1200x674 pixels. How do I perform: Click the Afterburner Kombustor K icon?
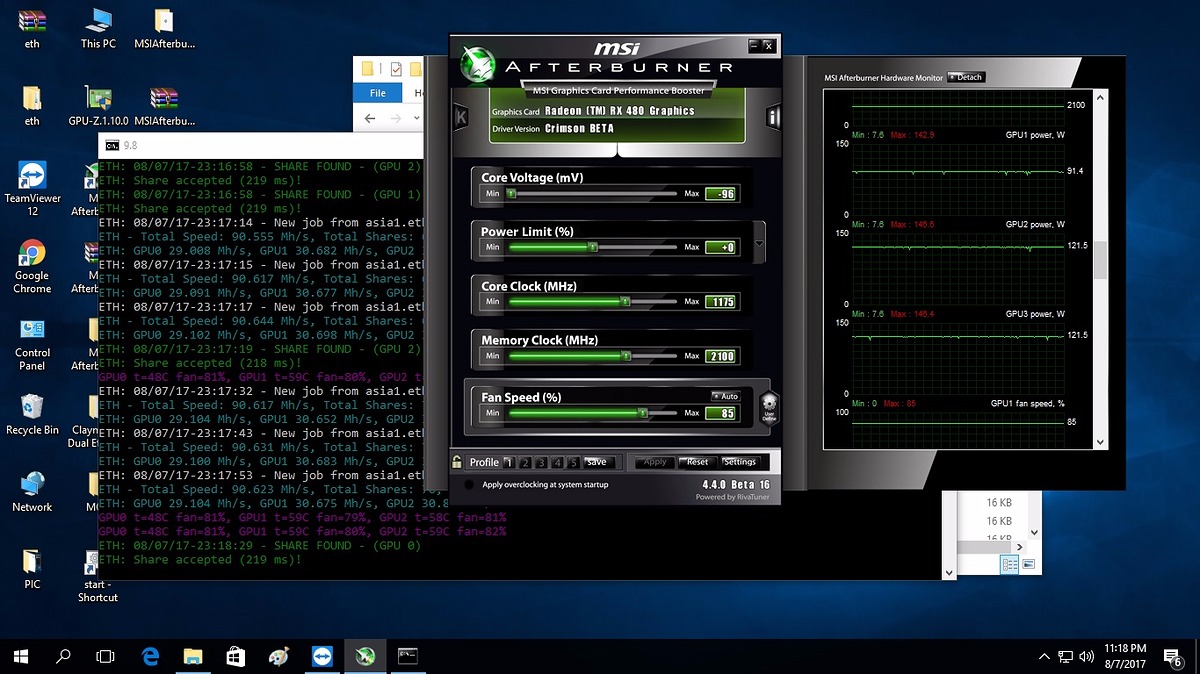461,117
